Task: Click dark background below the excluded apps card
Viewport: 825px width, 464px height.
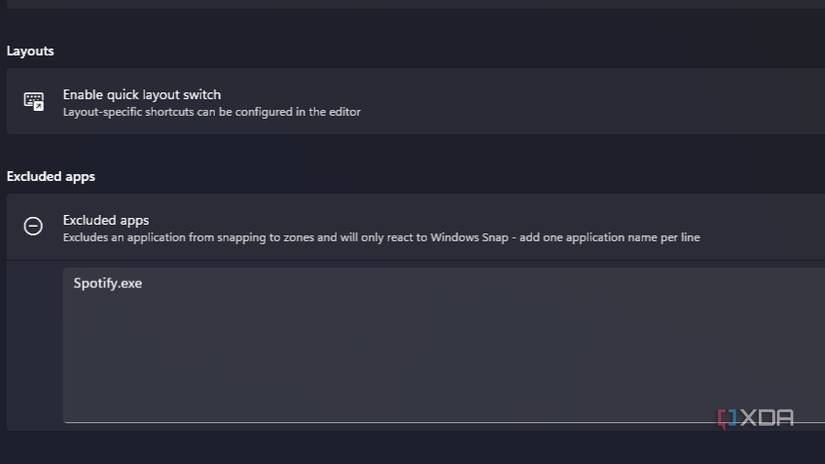Action: (400, 448)
